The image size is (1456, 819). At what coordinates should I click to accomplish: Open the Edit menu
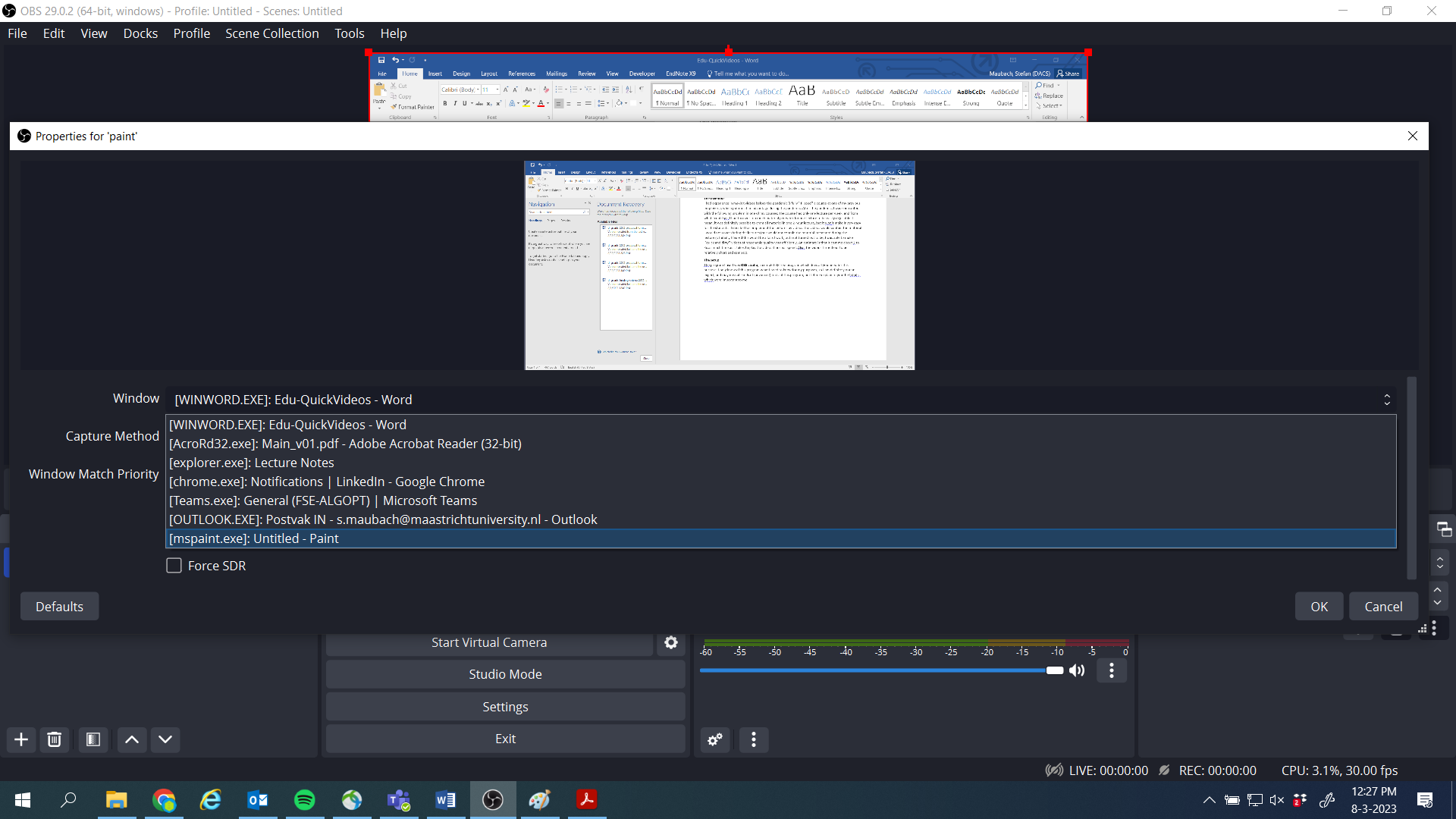[54, 33]
